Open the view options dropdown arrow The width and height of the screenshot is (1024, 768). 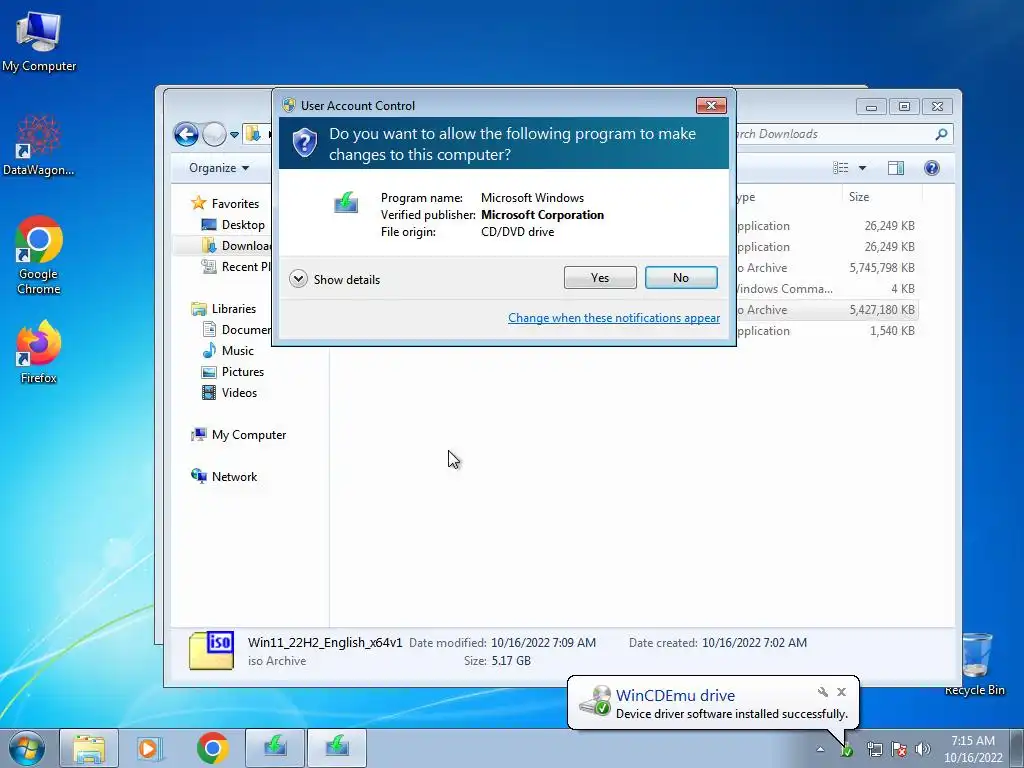pos(862,168)
